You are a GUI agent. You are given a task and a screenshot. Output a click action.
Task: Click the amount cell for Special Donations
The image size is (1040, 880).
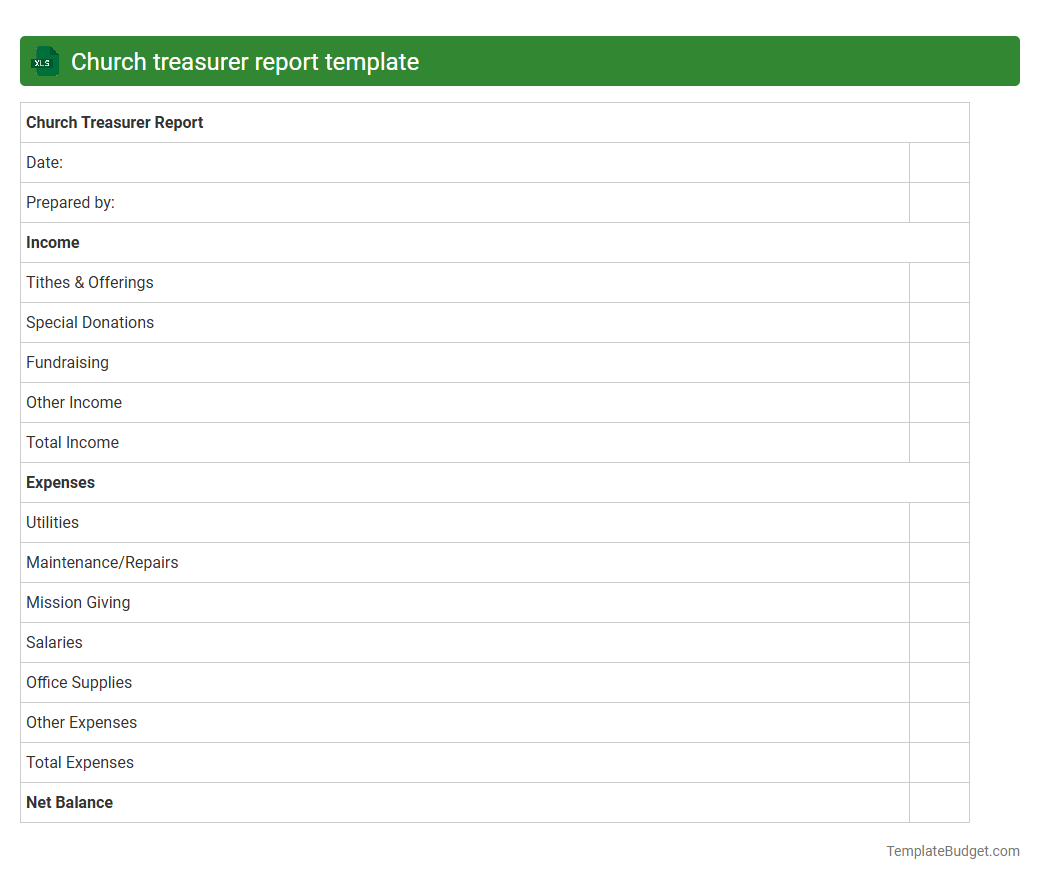939,322
